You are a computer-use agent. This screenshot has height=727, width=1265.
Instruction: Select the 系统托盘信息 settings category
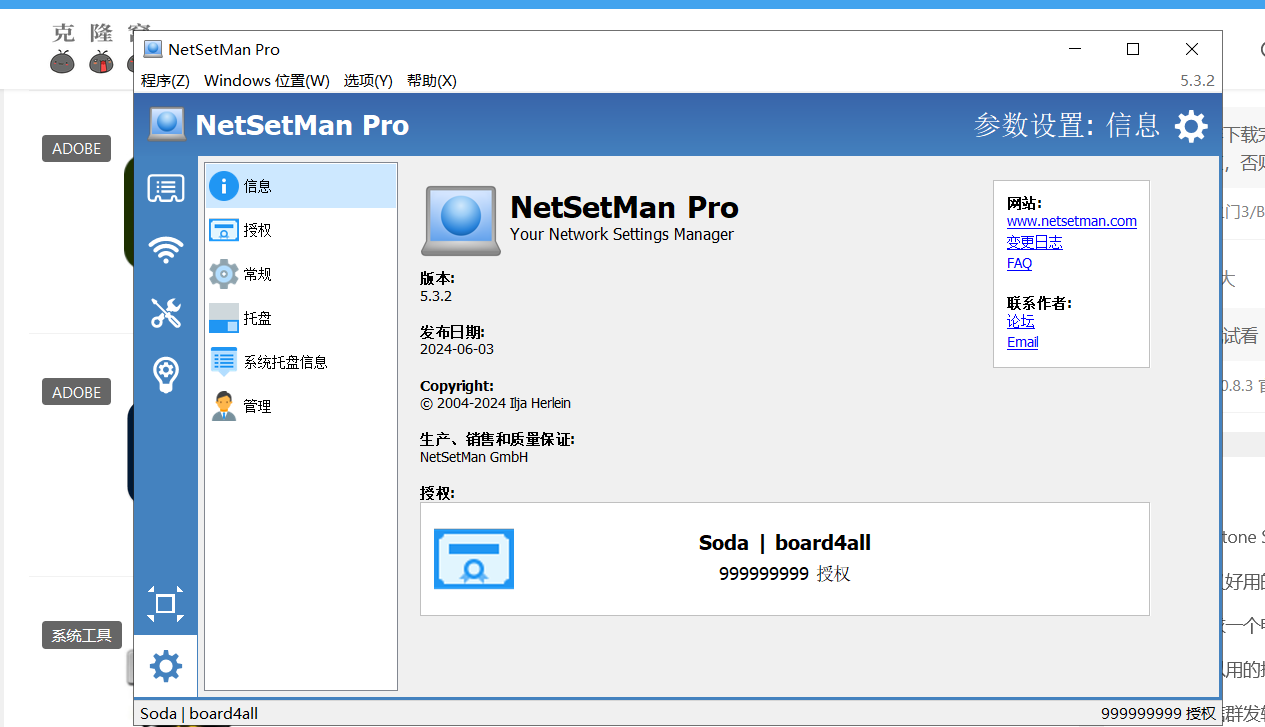(301, 362)
